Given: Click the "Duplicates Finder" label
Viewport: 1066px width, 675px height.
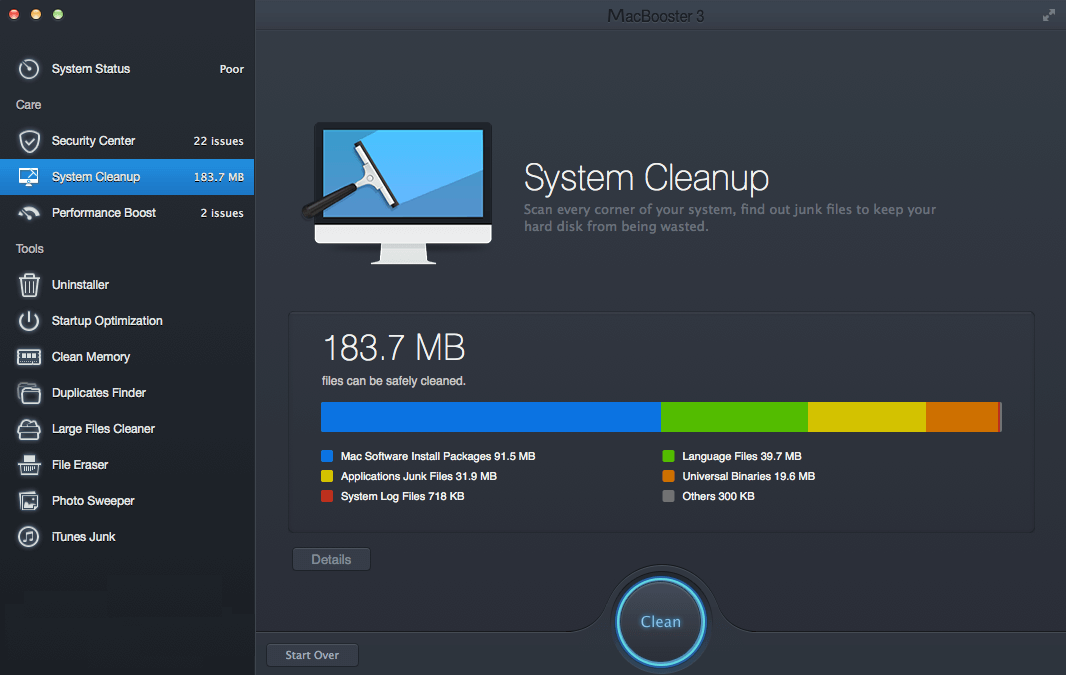Looking at the screenshot, I should [x=99, y=393].
